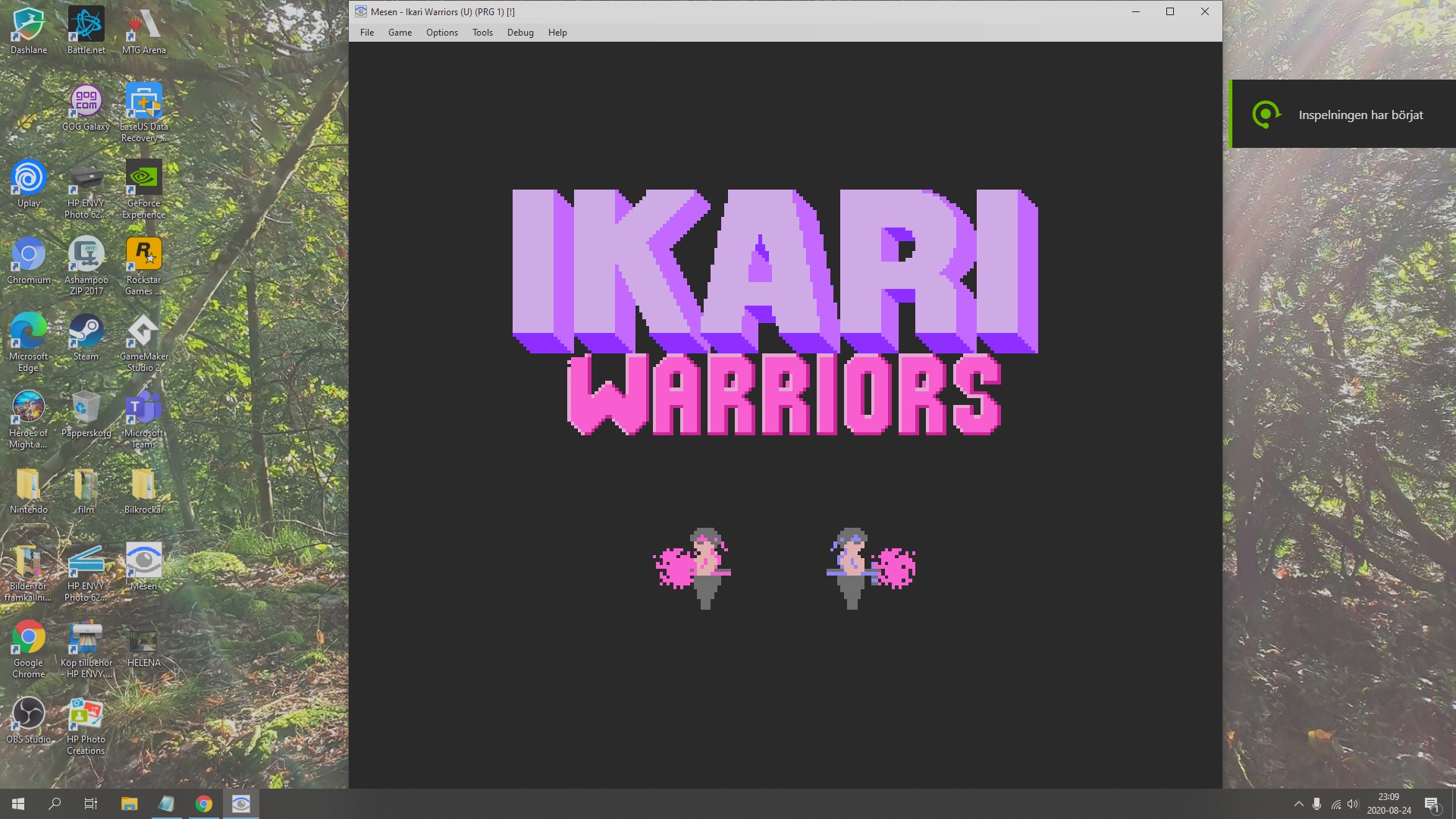Open the volume speaker tray icon

coord(1354,804)
